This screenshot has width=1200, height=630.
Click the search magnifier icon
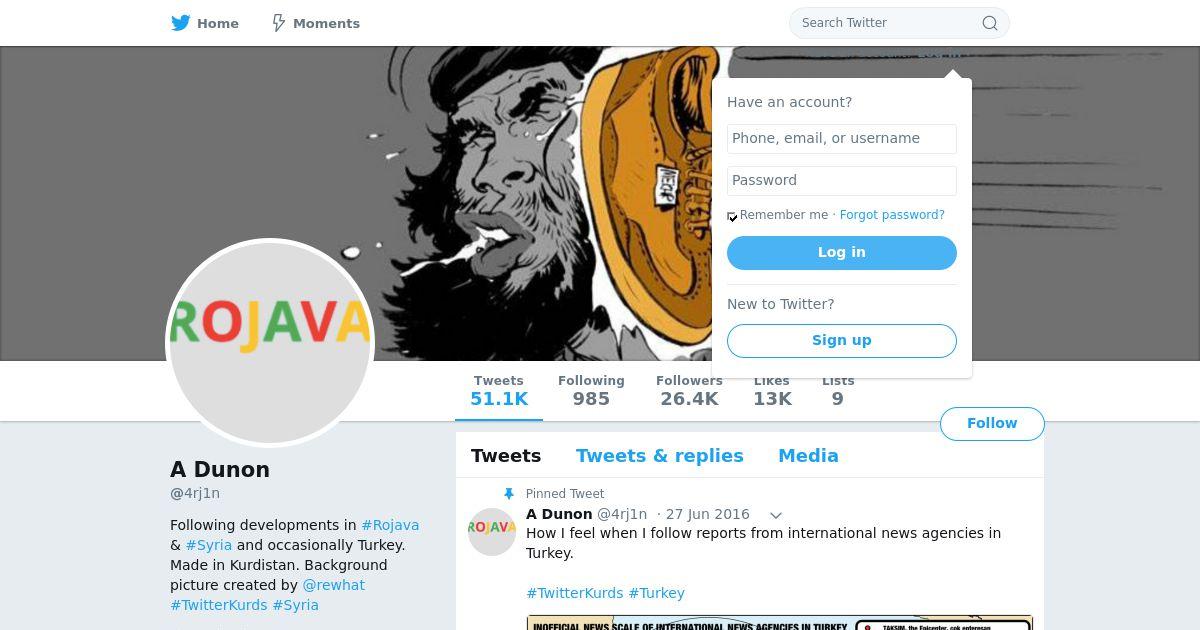[990, 23]
